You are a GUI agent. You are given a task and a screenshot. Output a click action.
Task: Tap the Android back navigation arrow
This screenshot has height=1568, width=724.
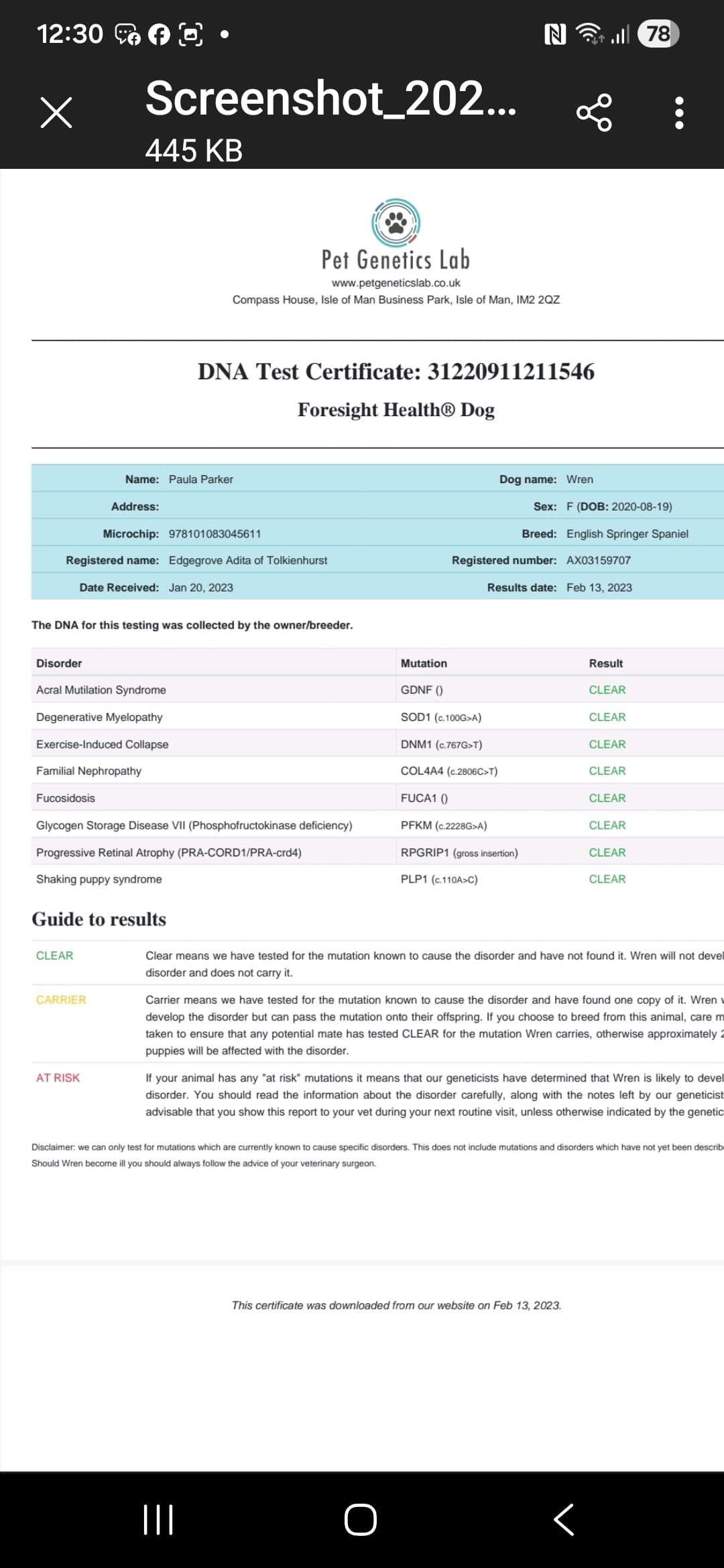pos(564,1519)
